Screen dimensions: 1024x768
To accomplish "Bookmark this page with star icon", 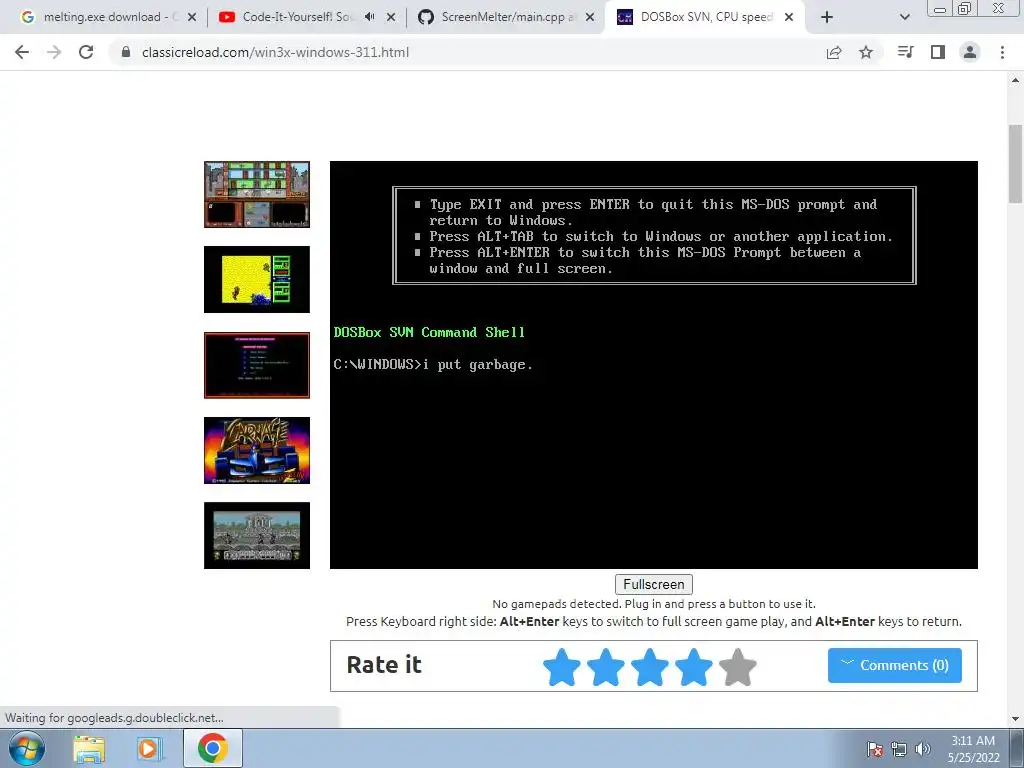I will pyautogui.click(x=866, y=52).
